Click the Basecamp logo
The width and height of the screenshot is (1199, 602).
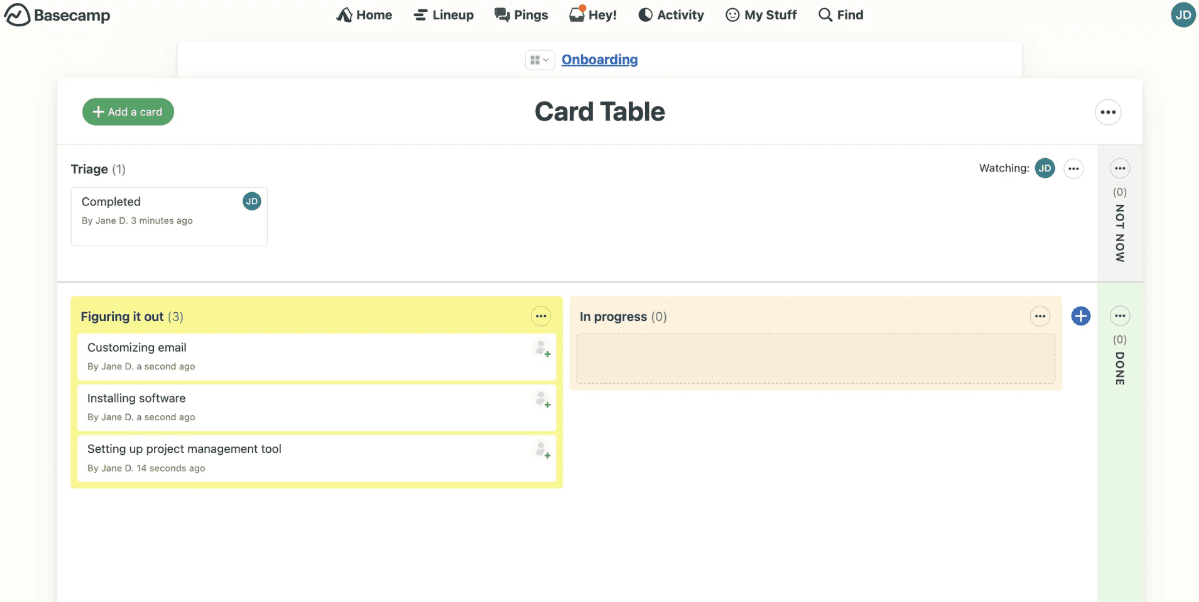(x=57, y=15)
